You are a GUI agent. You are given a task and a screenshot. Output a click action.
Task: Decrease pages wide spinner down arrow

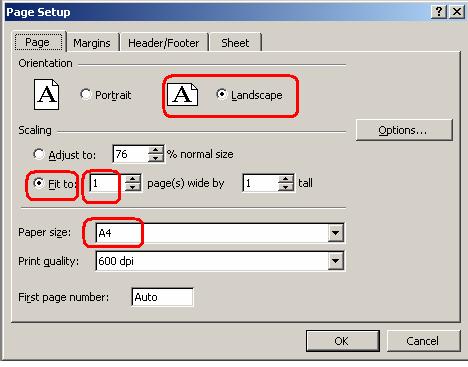pos(133,187)
